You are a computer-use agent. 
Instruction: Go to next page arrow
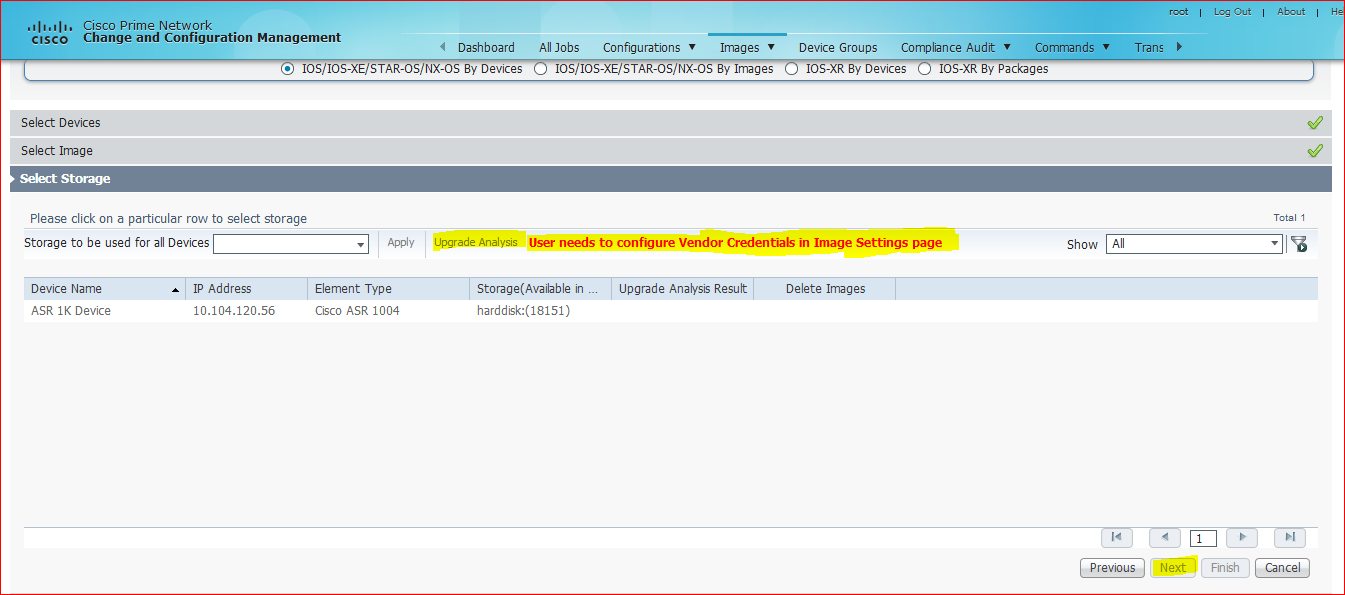1242,537
